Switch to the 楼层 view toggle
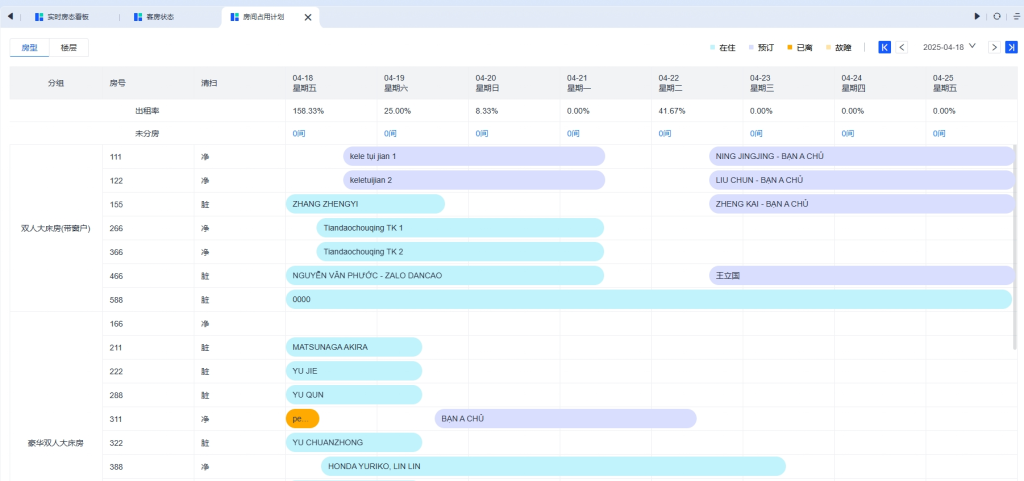Viewport: 1024px width, 481px height. (x=68, y=47)
